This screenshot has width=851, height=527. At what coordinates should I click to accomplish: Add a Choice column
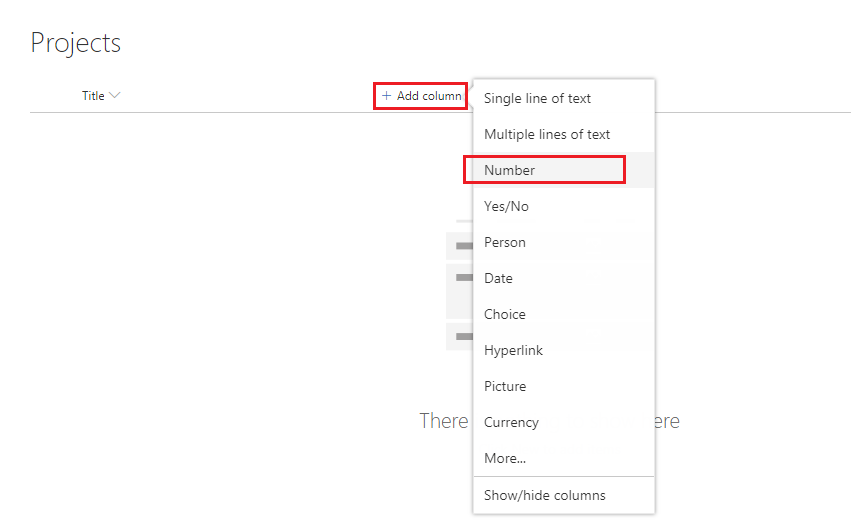point(504,314)
